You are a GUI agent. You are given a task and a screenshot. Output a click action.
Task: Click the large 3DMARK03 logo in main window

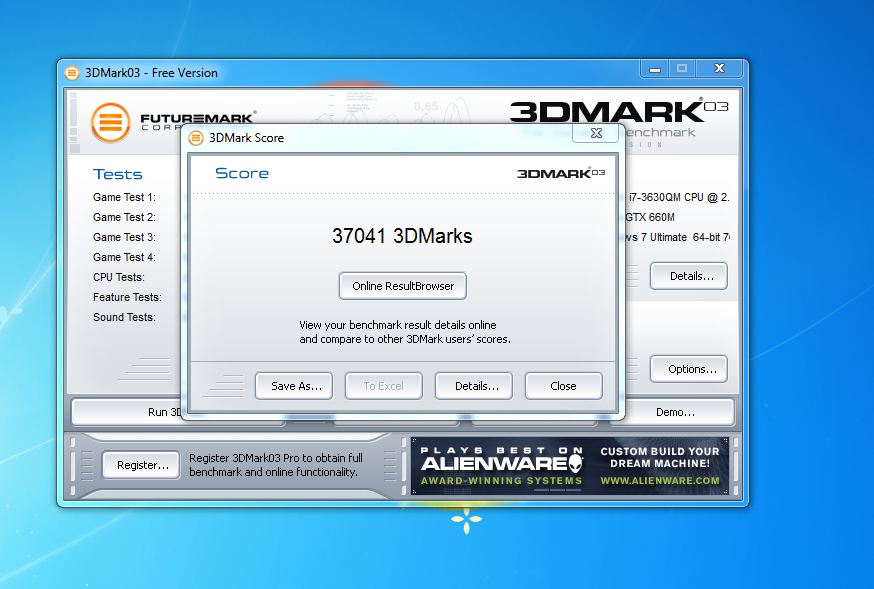pyautogui.click(x=619, y=111)
